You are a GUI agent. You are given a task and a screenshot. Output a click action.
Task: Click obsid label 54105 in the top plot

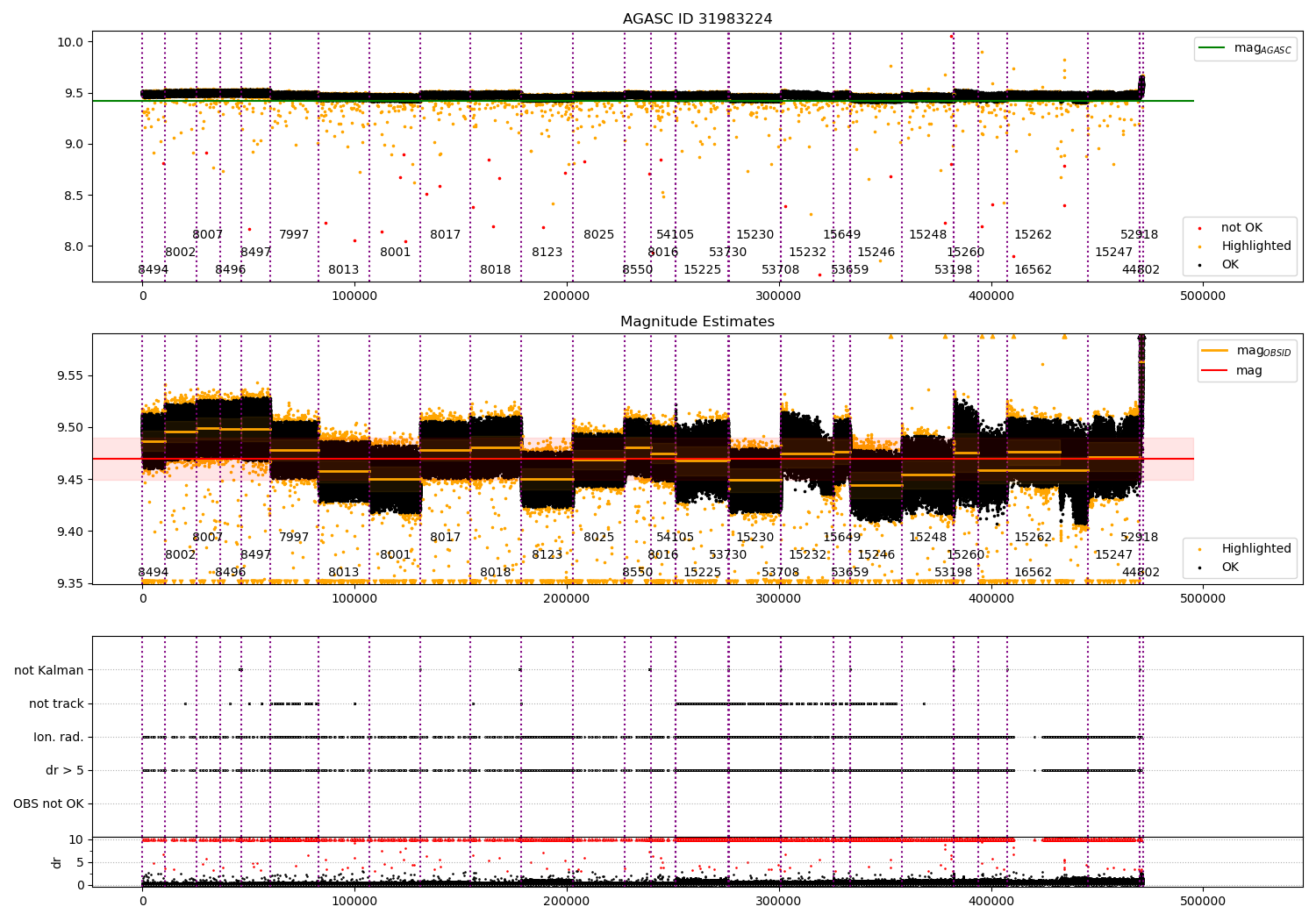[676, 235]
